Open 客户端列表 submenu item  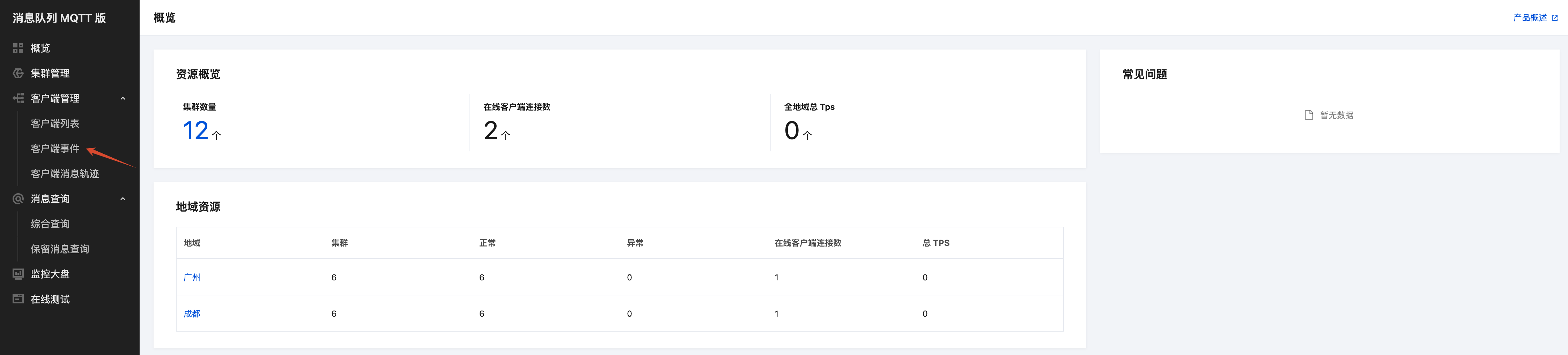click(x=56, y=123)
